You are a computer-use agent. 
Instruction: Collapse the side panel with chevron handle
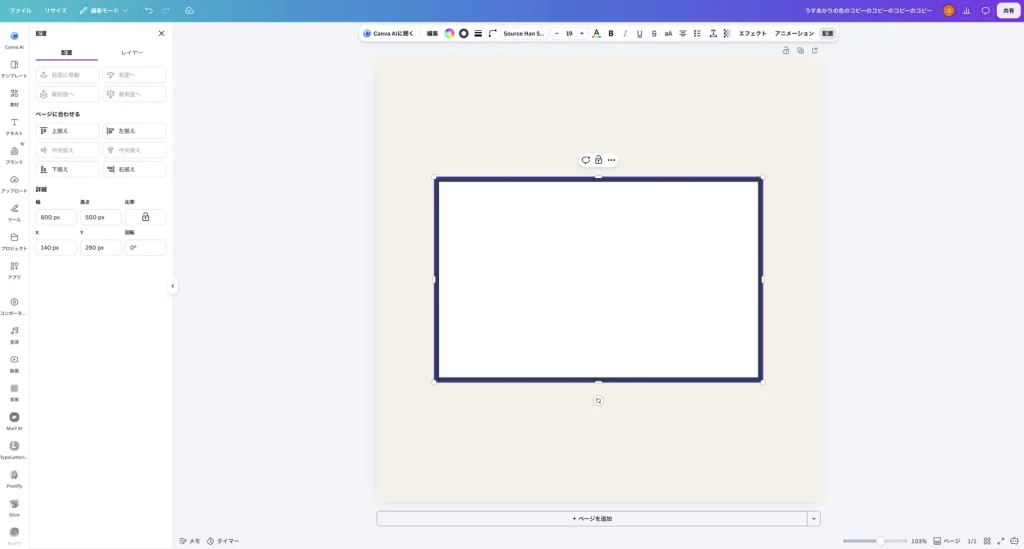pyautogui.click(x=172, y=286)
